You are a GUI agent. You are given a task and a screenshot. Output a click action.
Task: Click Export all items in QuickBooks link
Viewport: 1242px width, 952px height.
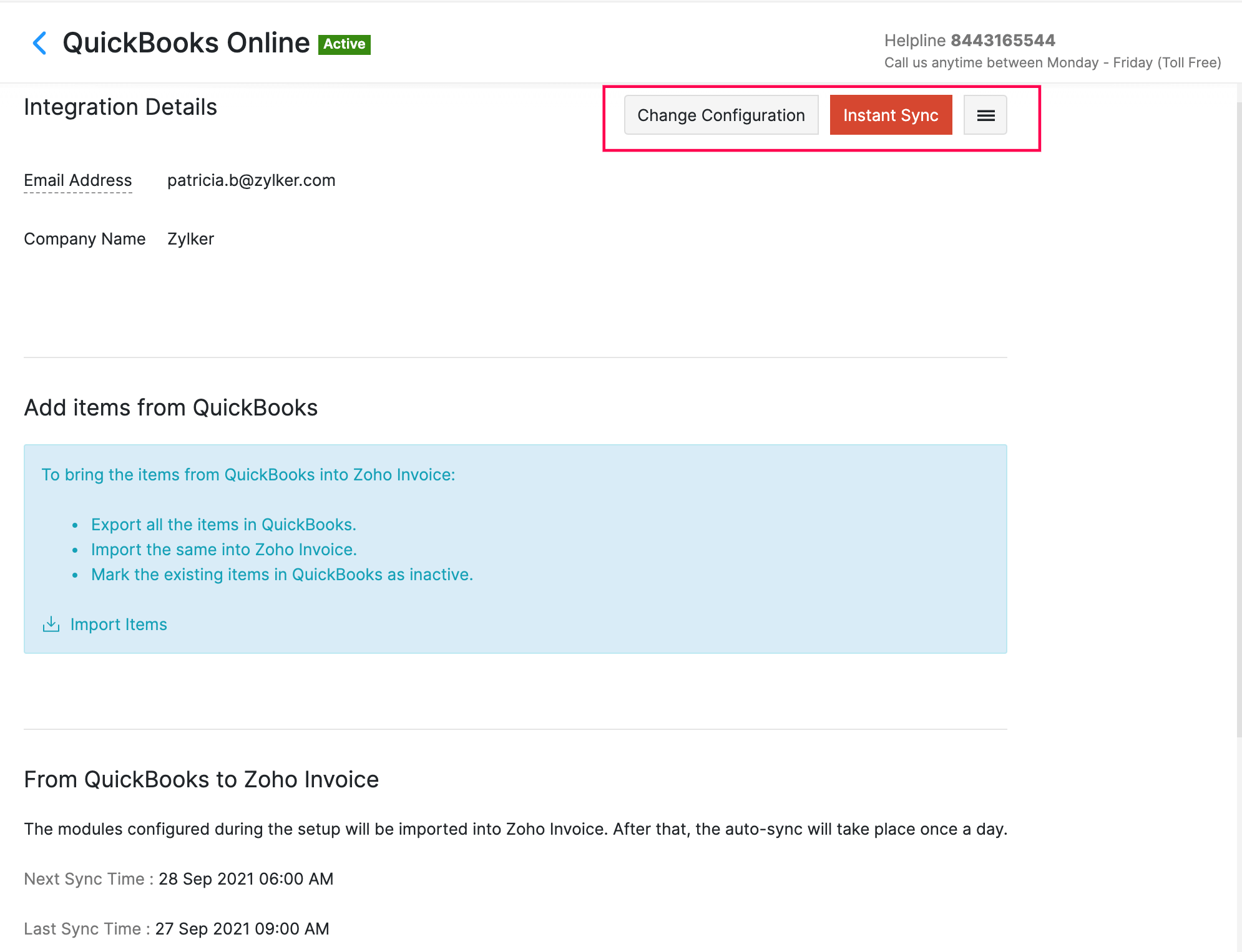coord(221,524)
